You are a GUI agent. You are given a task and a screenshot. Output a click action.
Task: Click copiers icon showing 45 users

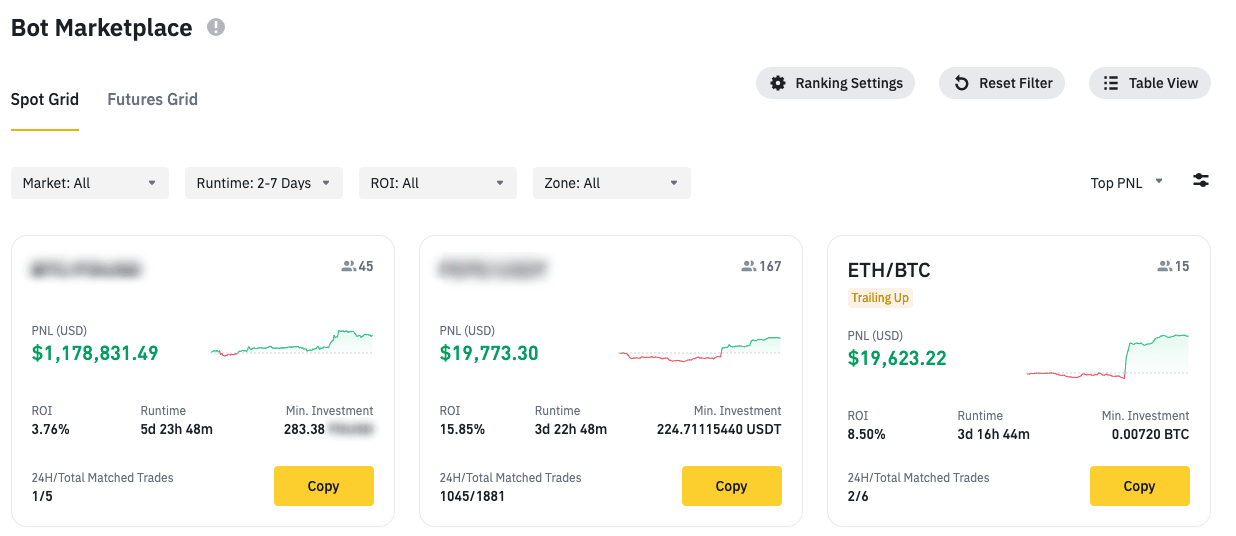[348, 267]
